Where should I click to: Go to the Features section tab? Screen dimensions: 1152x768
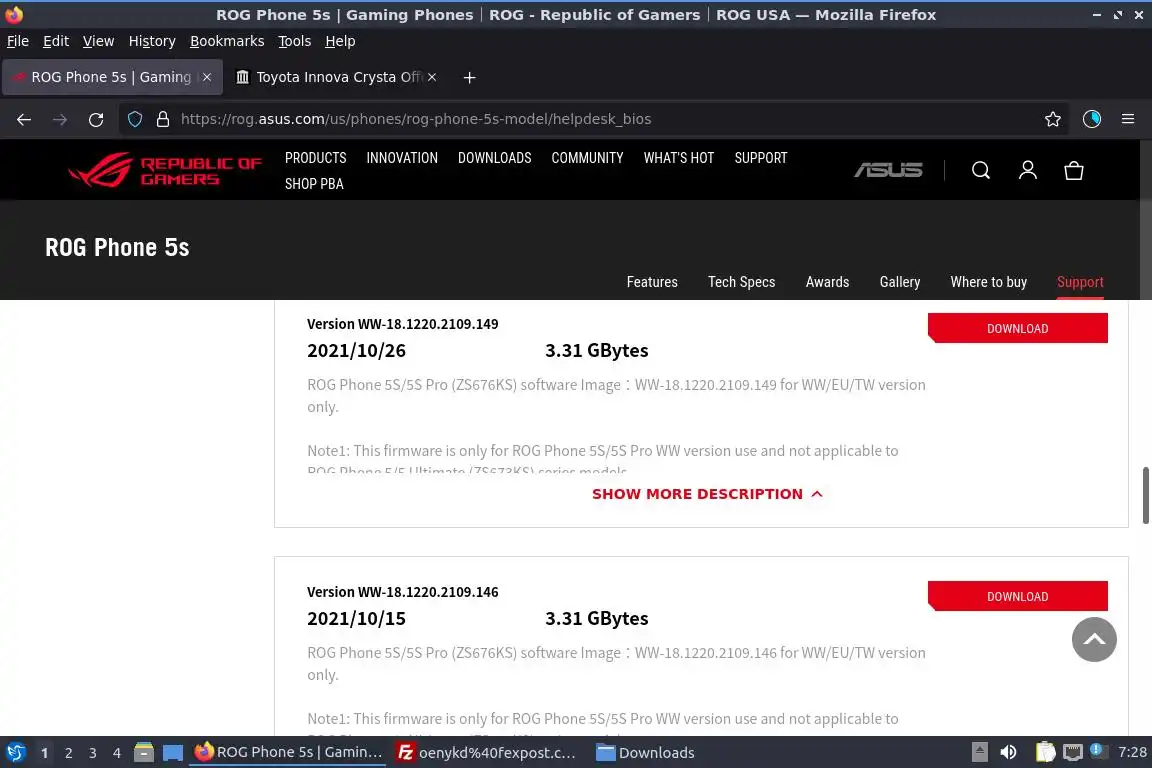pyautogui.click(x=652, y=282)
